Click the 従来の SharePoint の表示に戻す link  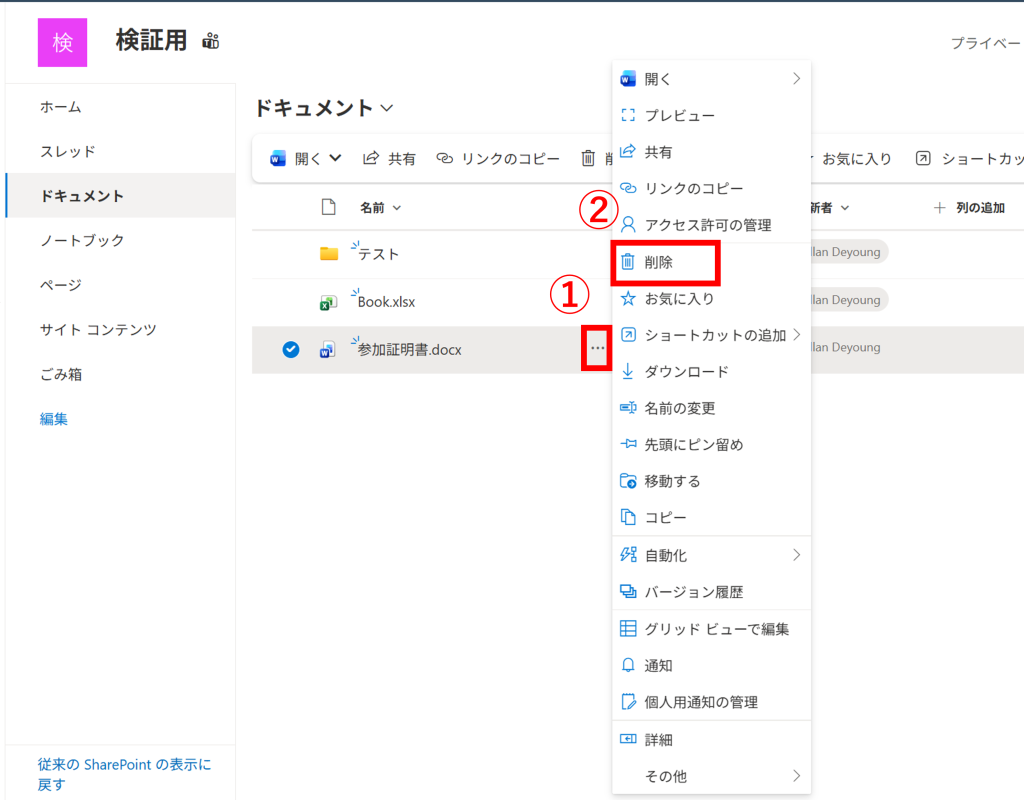point(124,774)
